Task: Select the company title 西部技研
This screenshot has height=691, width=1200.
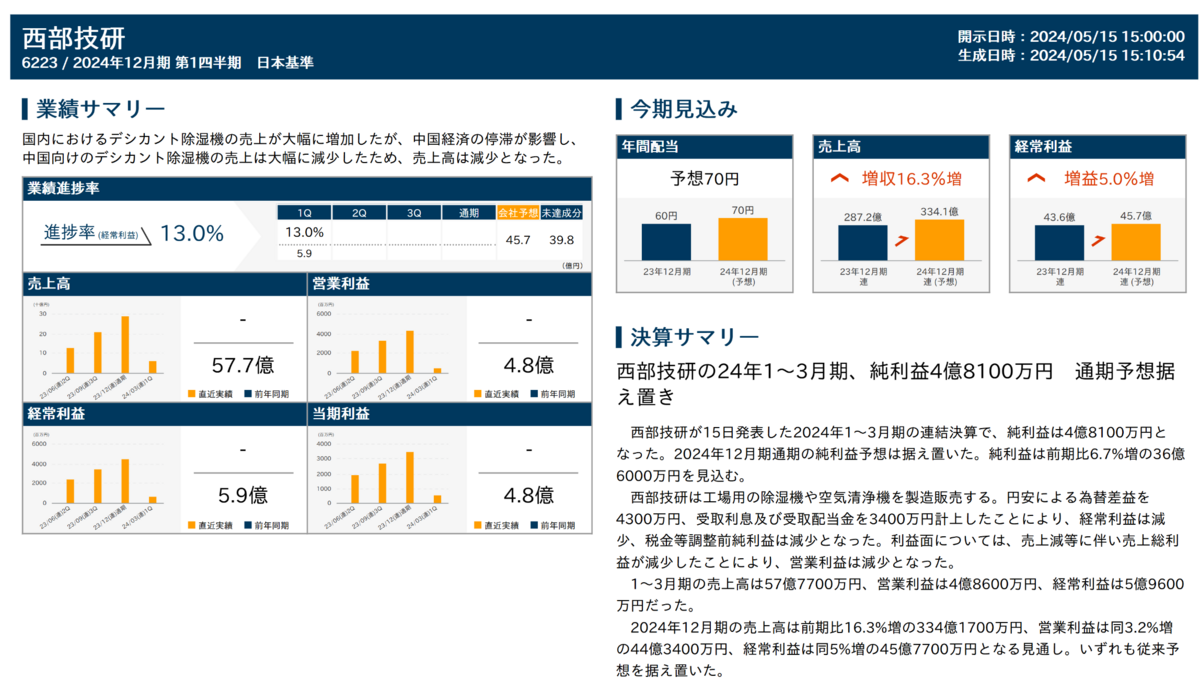Action: 74,38
